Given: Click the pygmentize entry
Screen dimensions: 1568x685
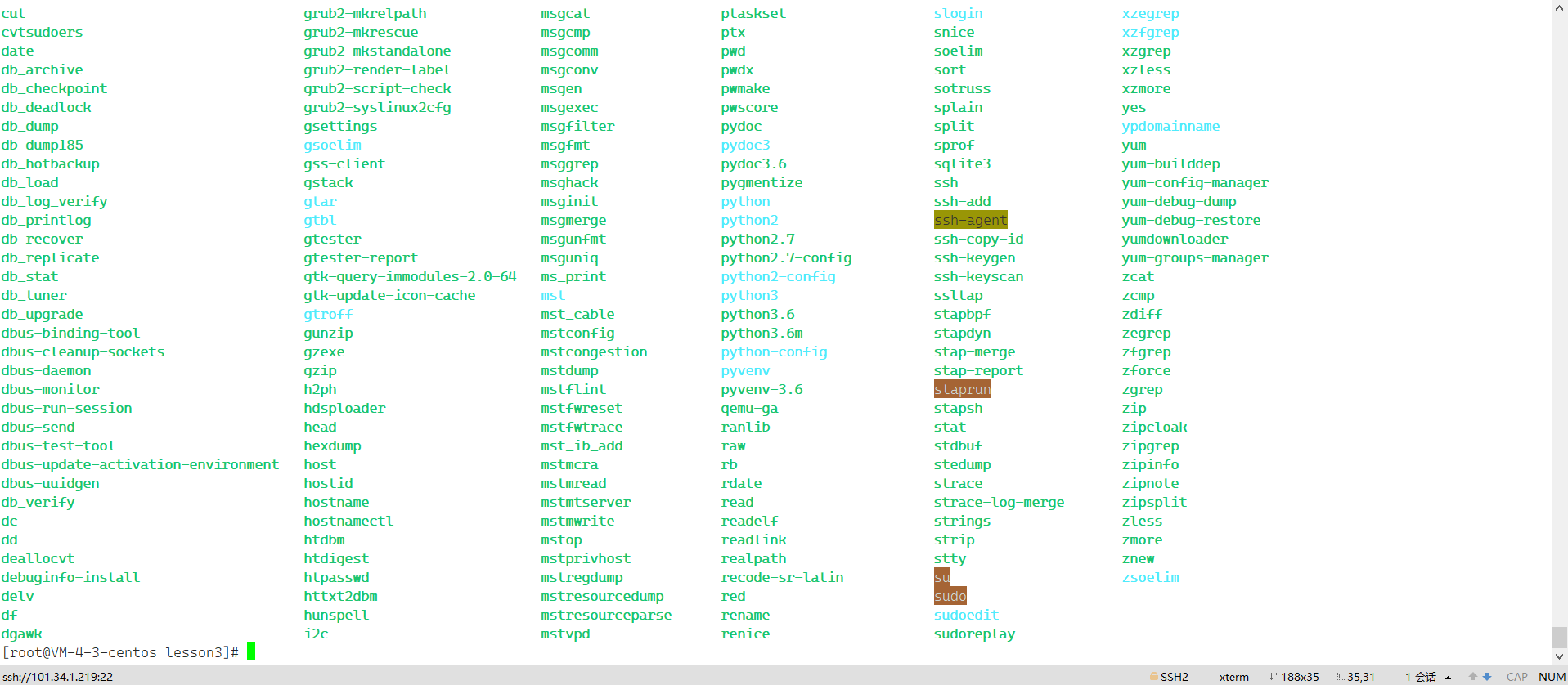Looking at the screenshot, I should point(762,182).
